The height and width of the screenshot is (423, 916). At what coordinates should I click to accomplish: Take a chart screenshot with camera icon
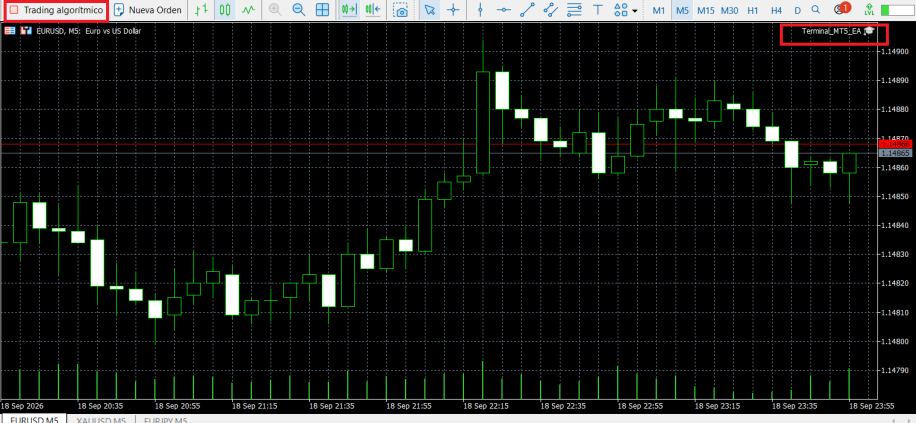(401, 10)
